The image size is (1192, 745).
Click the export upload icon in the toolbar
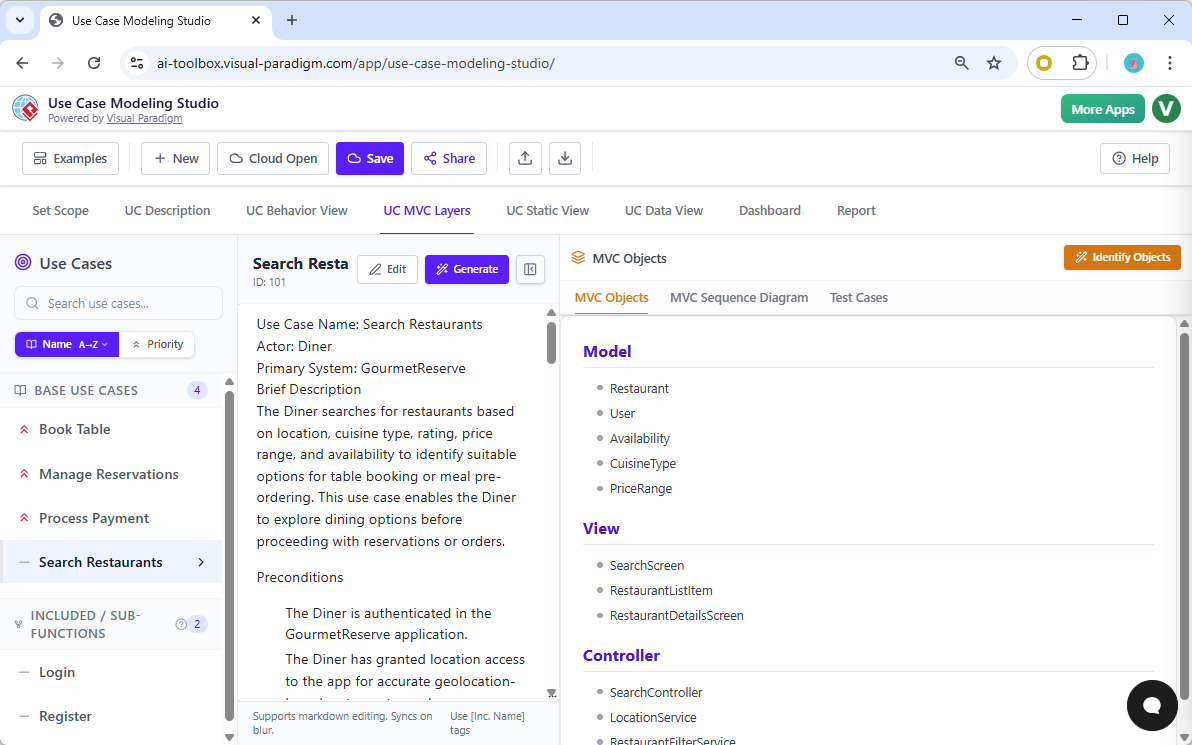[x=525, y=158]
